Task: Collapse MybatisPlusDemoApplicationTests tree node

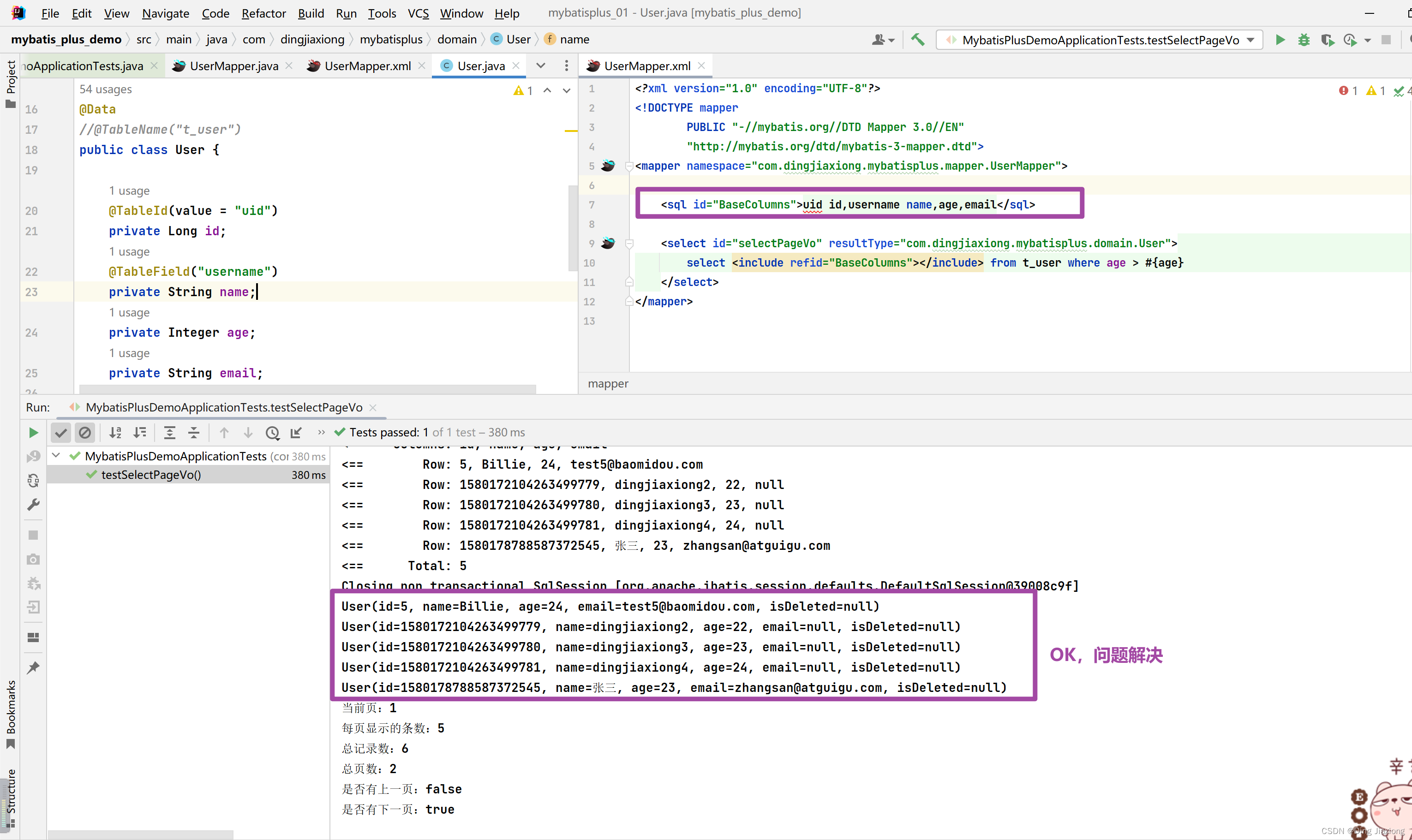Action: [x=56, y=456]
